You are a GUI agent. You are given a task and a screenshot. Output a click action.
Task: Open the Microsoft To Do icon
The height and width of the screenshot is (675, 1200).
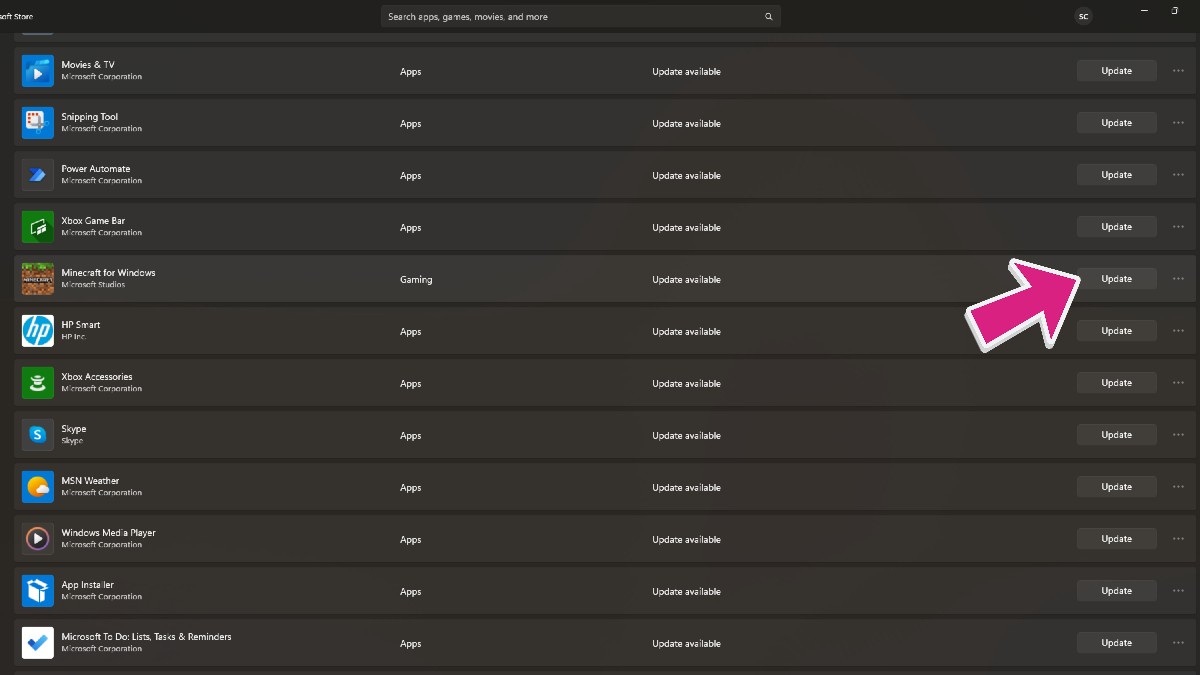[38, 643]
